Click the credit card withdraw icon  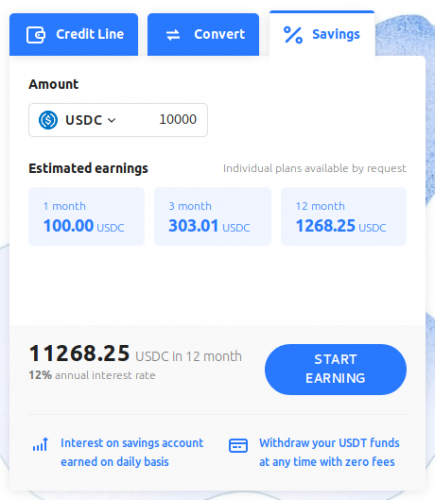tap(238, 445)
